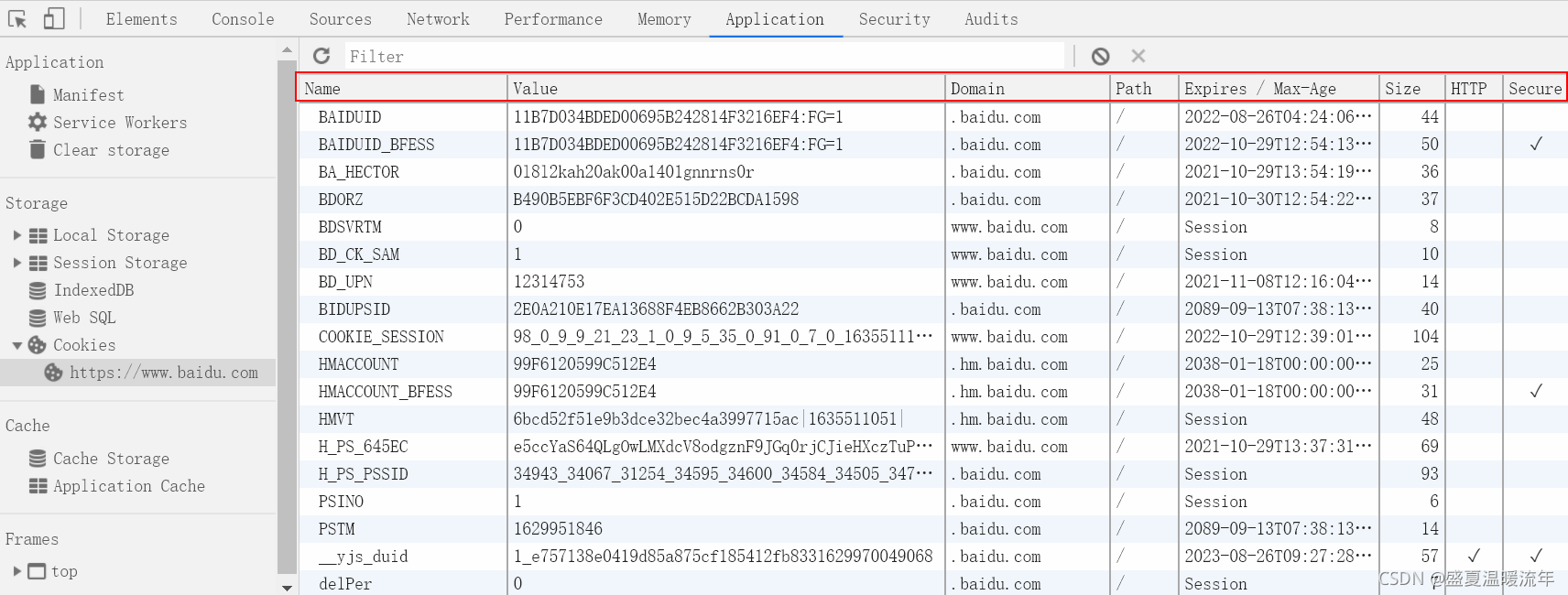The image size is (1568, 595).
Task: Select the PSTM cookie name
Action: pos(336,528)
